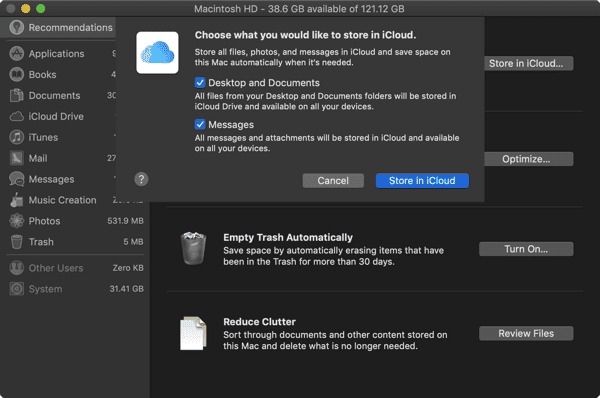Select the Music Creation label in the sidebar
The height and width of the screenshot is (398, 600).
63,200
